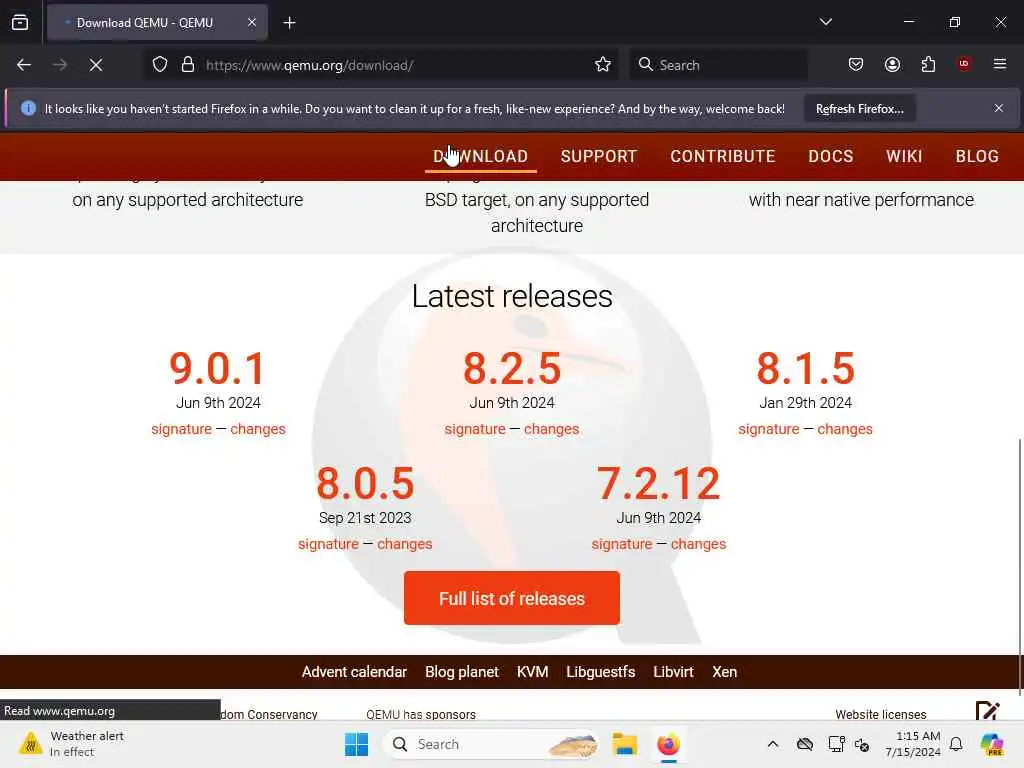Click the uBlock Origin extension icon

(964, 64)
